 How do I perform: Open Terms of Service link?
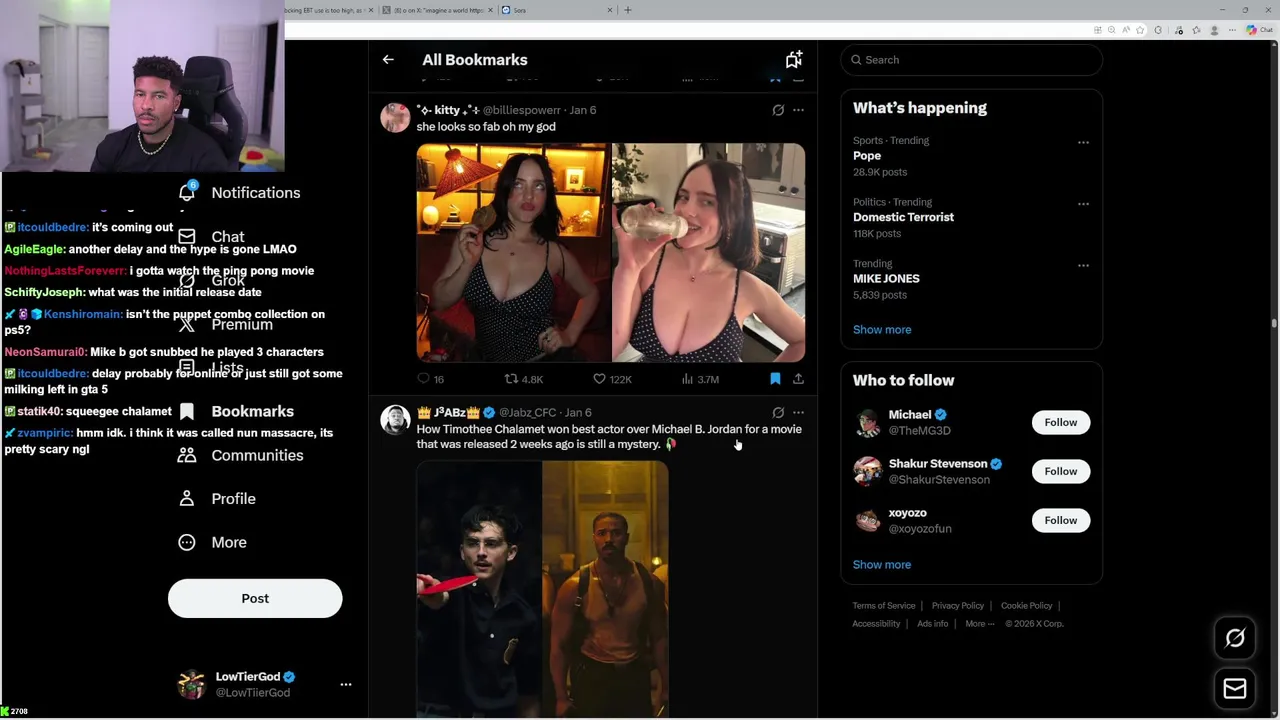point(884,606)
